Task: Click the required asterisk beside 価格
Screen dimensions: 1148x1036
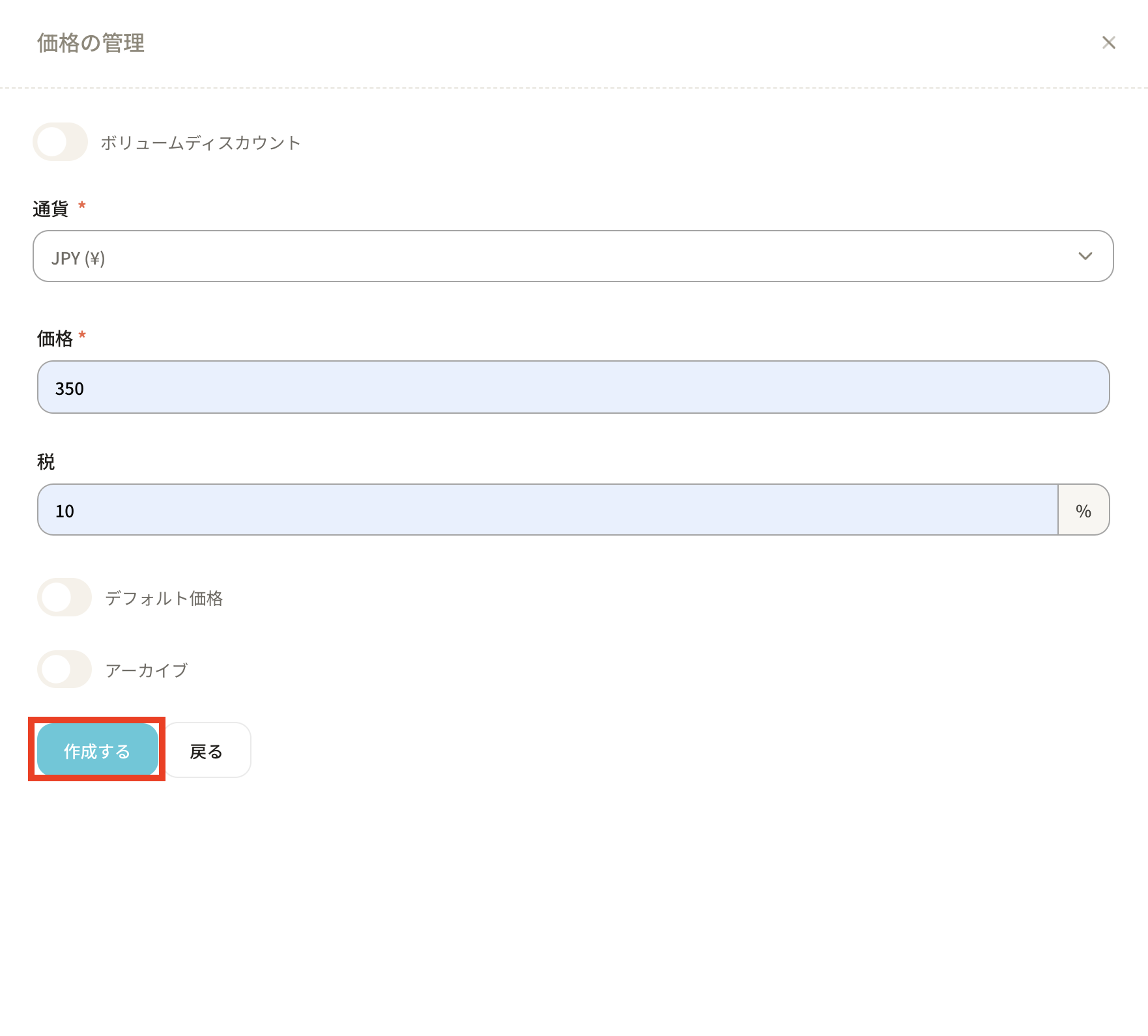Action: (x=82, y=336)
